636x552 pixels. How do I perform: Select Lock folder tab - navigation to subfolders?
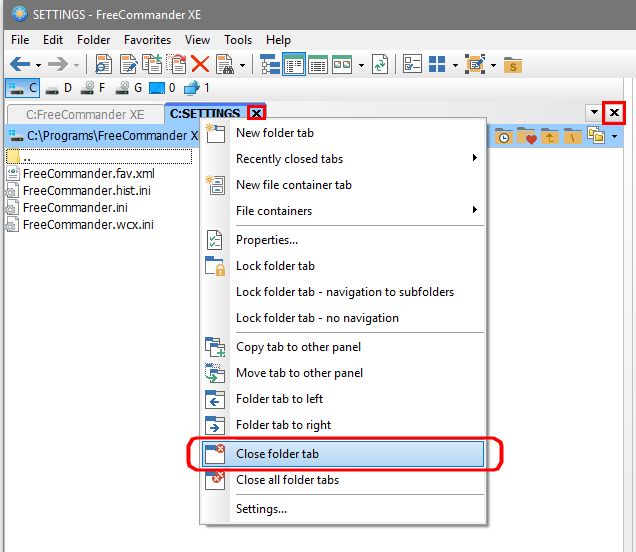[343, 292]
